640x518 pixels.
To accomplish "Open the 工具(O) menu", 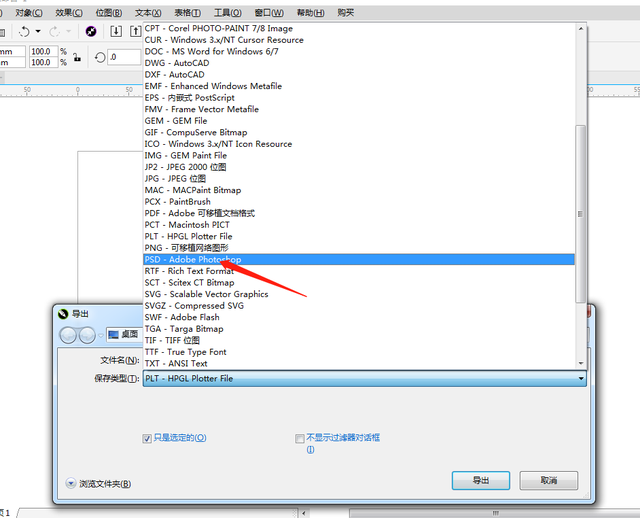I will (x=228, y=13).
